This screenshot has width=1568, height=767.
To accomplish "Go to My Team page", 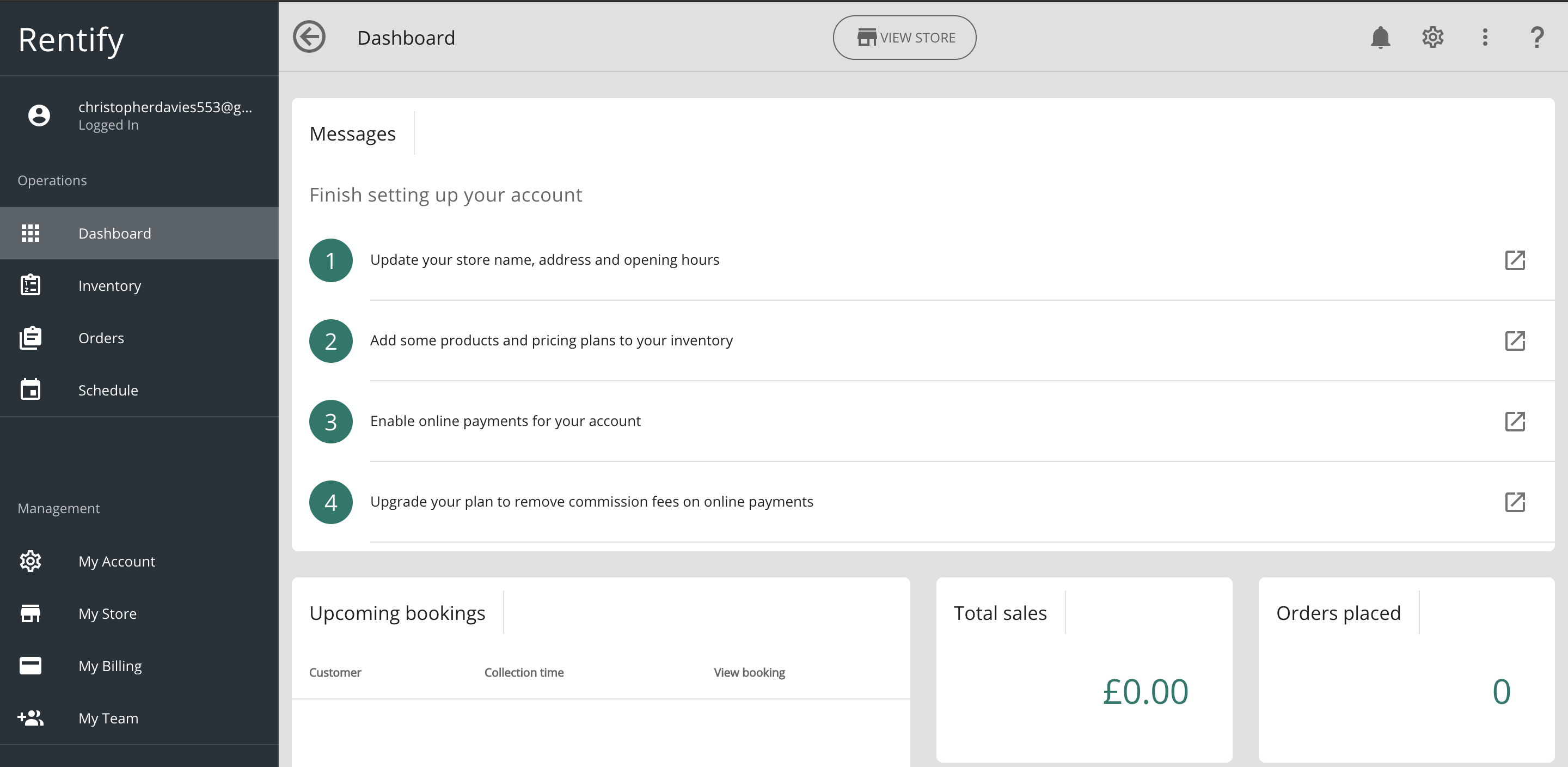I will (108, 719).
